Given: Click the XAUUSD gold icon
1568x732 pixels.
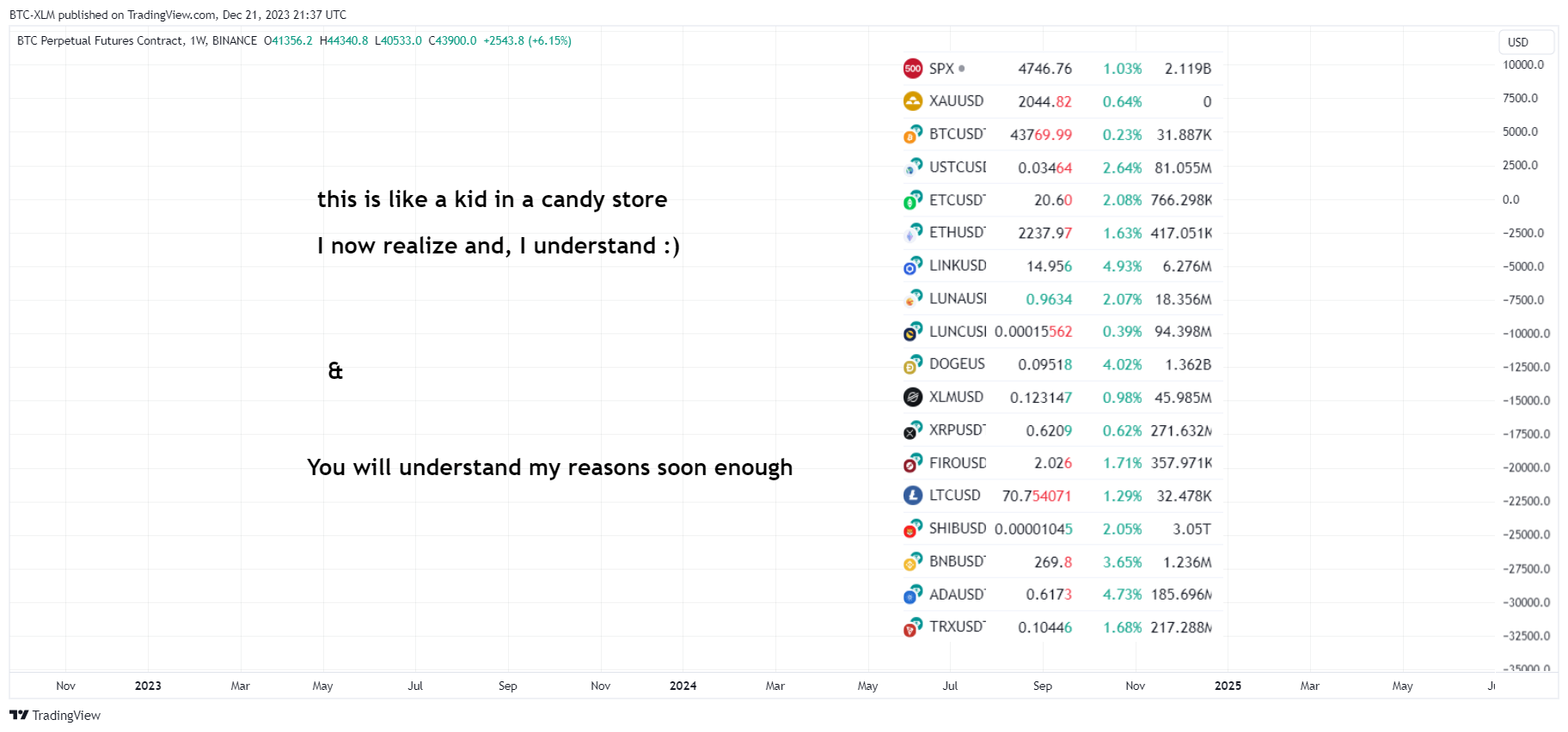Looking at the screenshot, I should click(913, 101).
